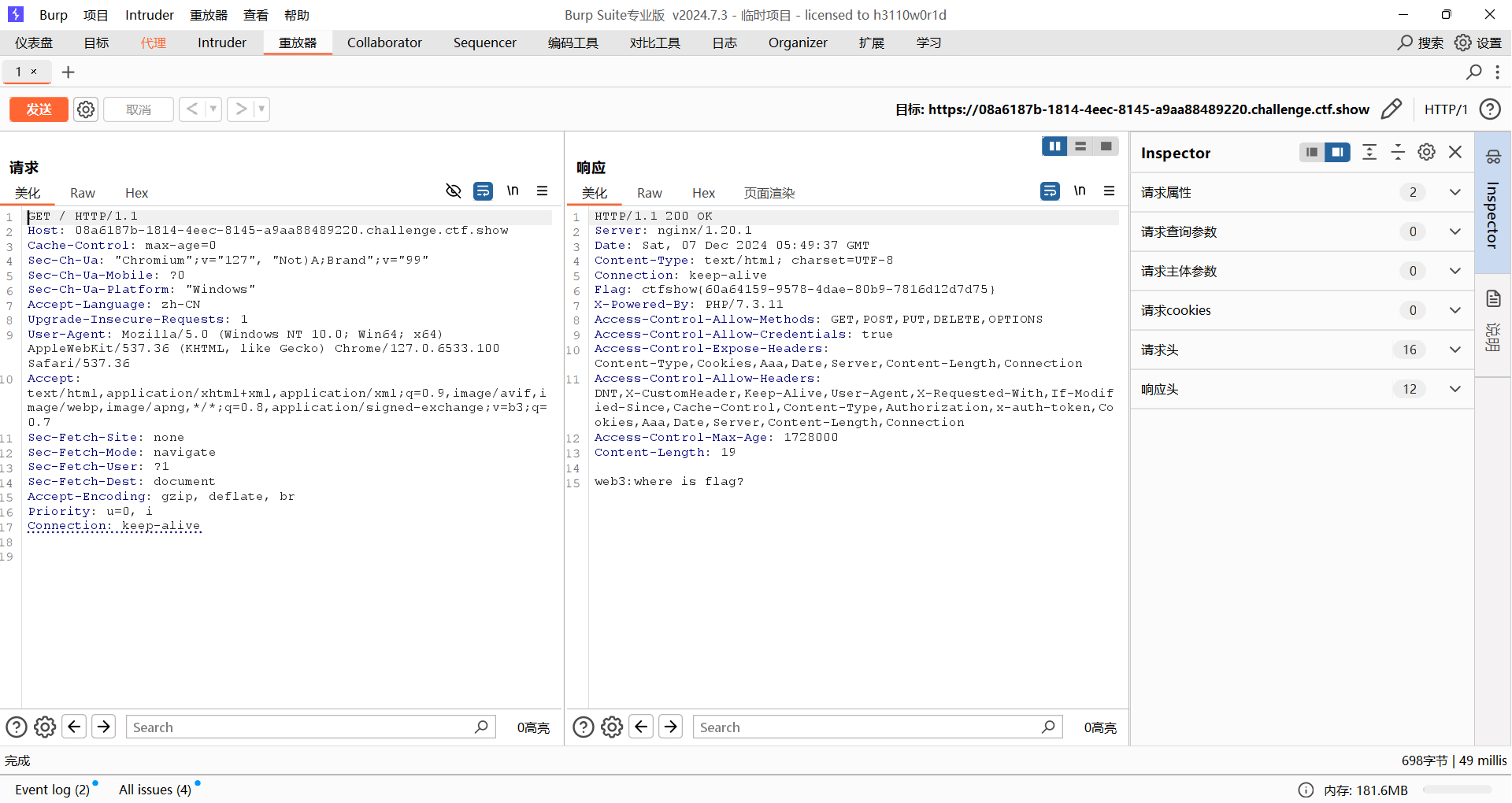Click the edit target pencil icon
Viewport: 1512px width, 803px height.
1392,109
